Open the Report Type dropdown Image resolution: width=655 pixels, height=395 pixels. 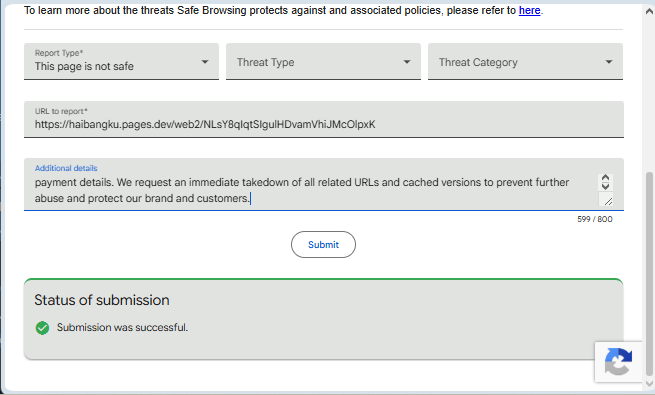pos(121,61)
